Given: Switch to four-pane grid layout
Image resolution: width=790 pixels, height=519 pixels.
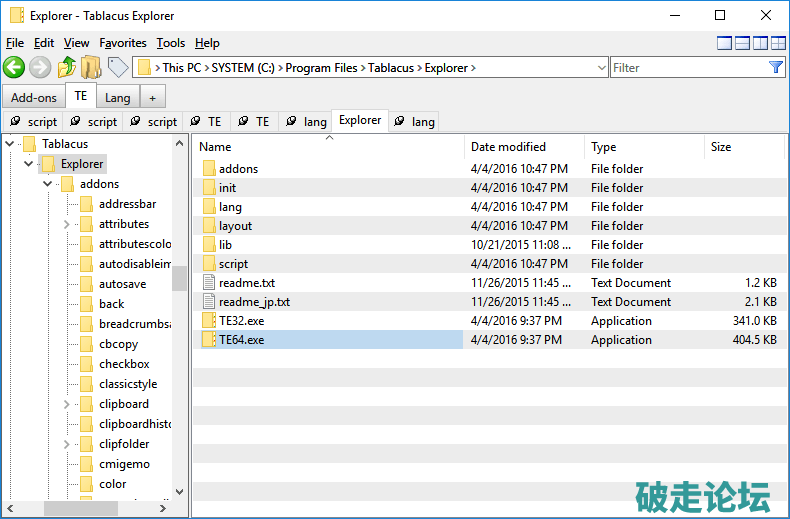Looking at the screenshot, I should pos(778,43).
